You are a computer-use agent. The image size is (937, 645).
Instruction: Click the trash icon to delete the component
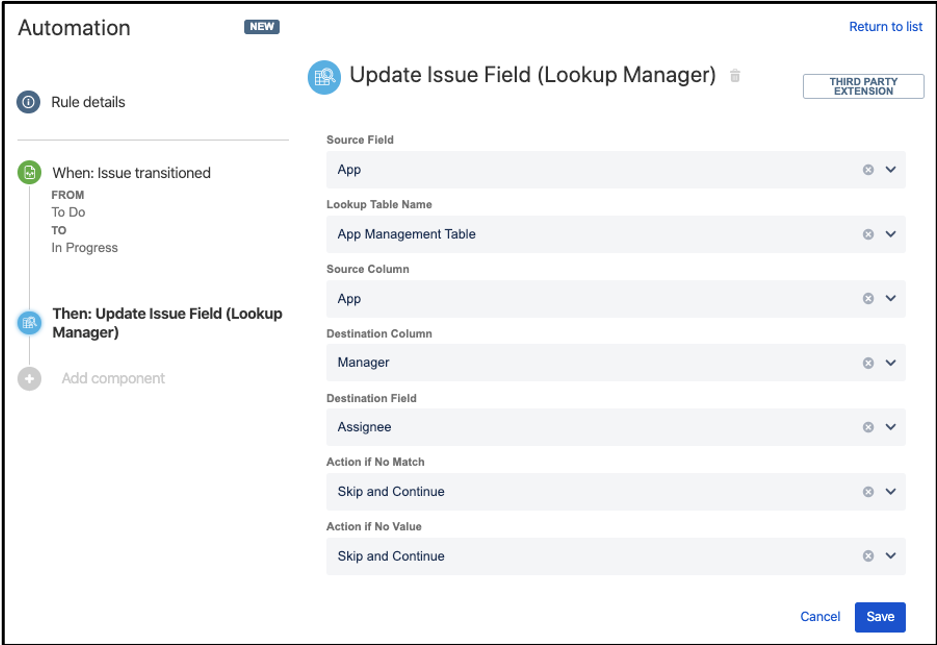pyautogui.click(x=735, y=75)
